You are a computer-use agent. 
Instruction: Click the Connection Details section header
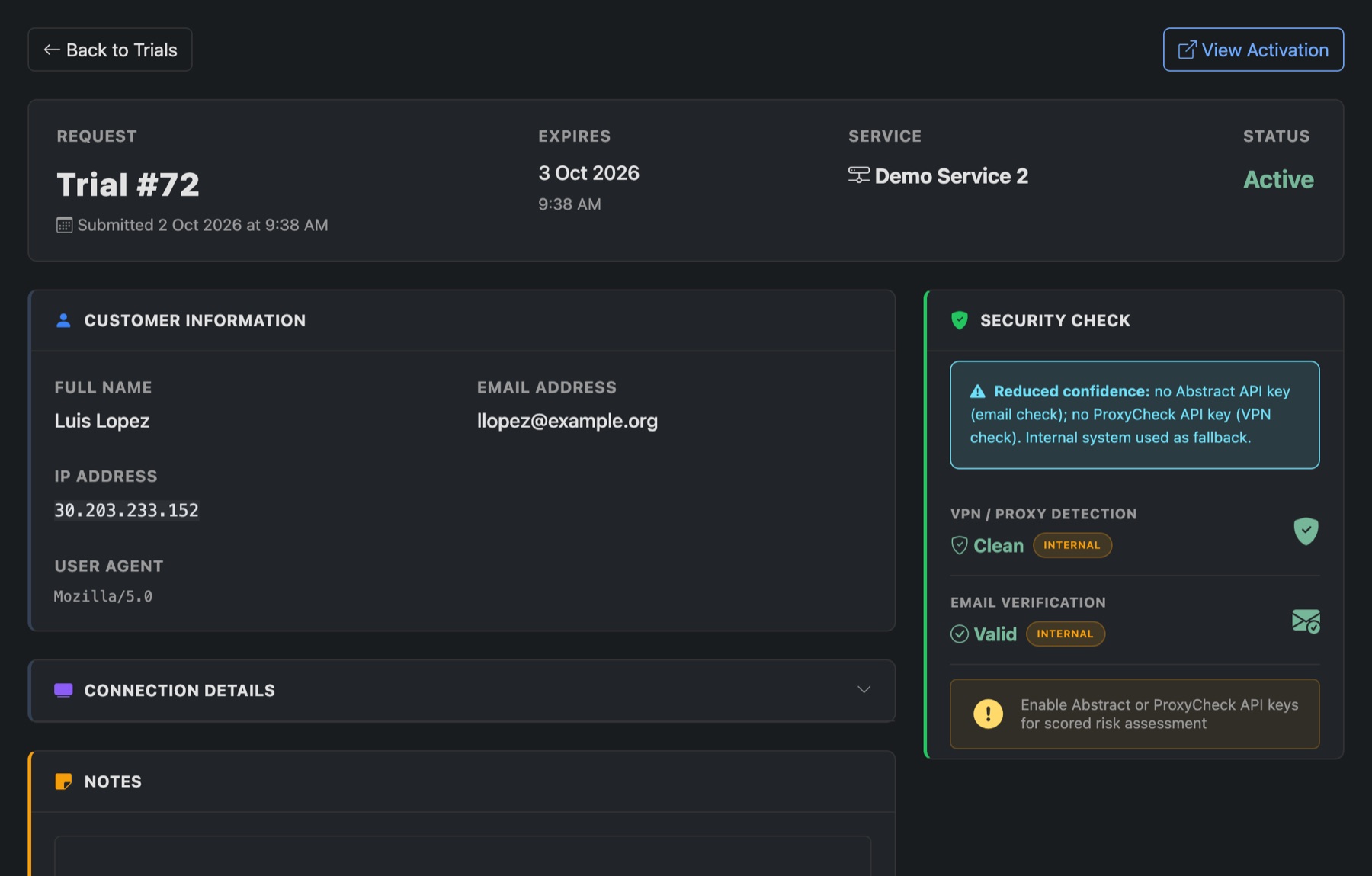[462, 691]
